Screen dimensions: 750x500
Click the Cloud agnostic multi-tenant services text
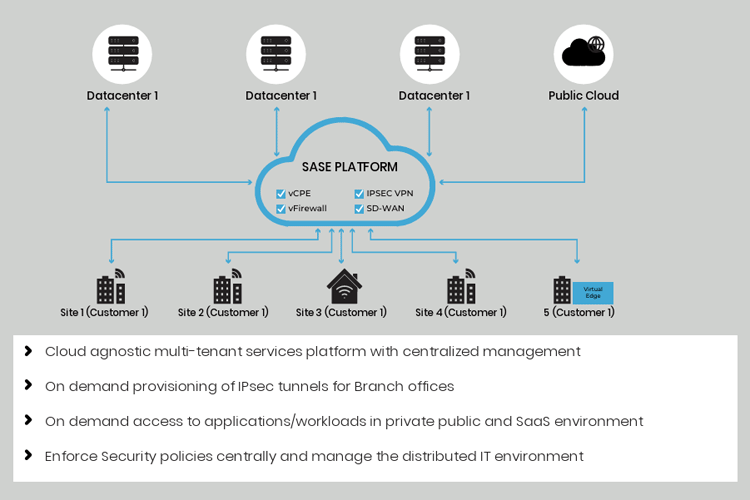coord(313,352)
